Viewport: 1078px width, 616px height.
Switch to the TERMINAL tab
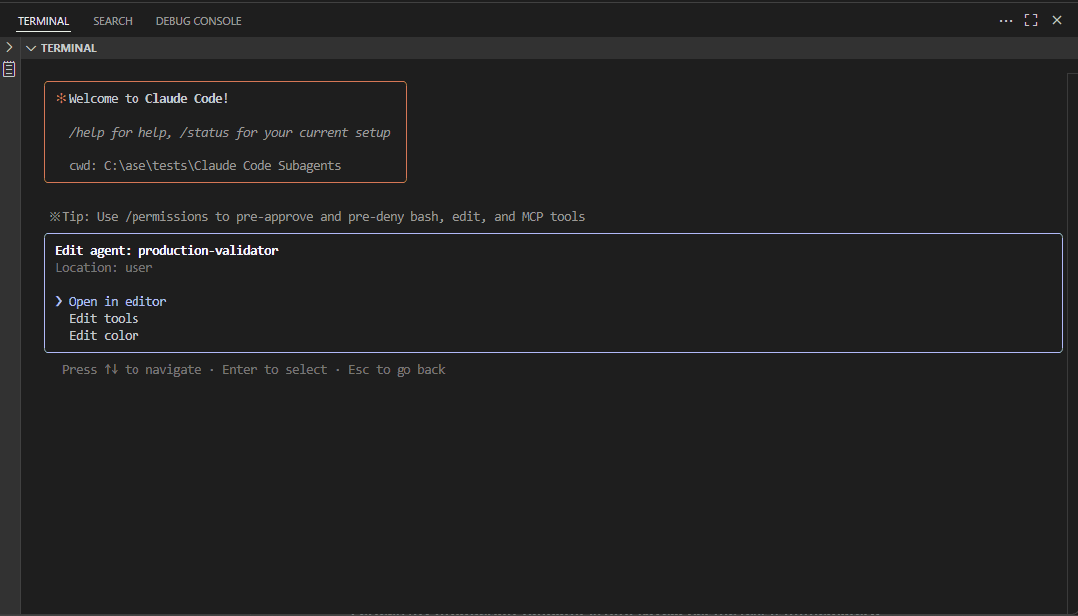(43, 21)
